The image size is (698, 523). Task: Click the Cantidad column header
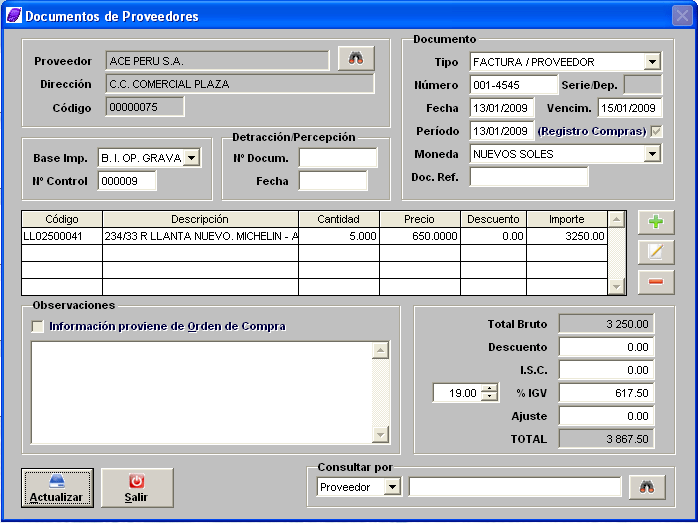(339, 219)
